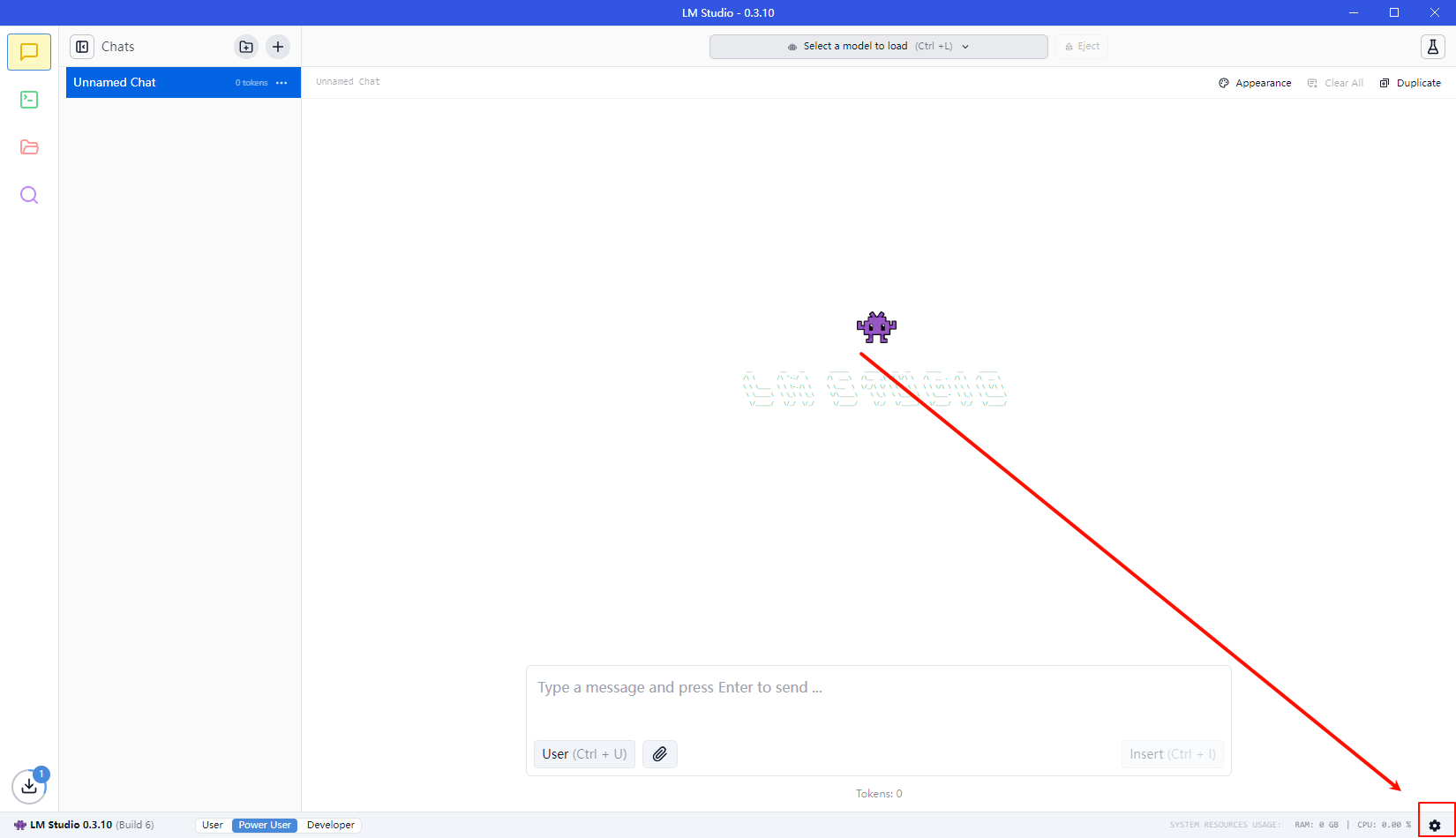
Task: Click the Appearance button
Action: pyautogui.click(x=1255, y=83)
